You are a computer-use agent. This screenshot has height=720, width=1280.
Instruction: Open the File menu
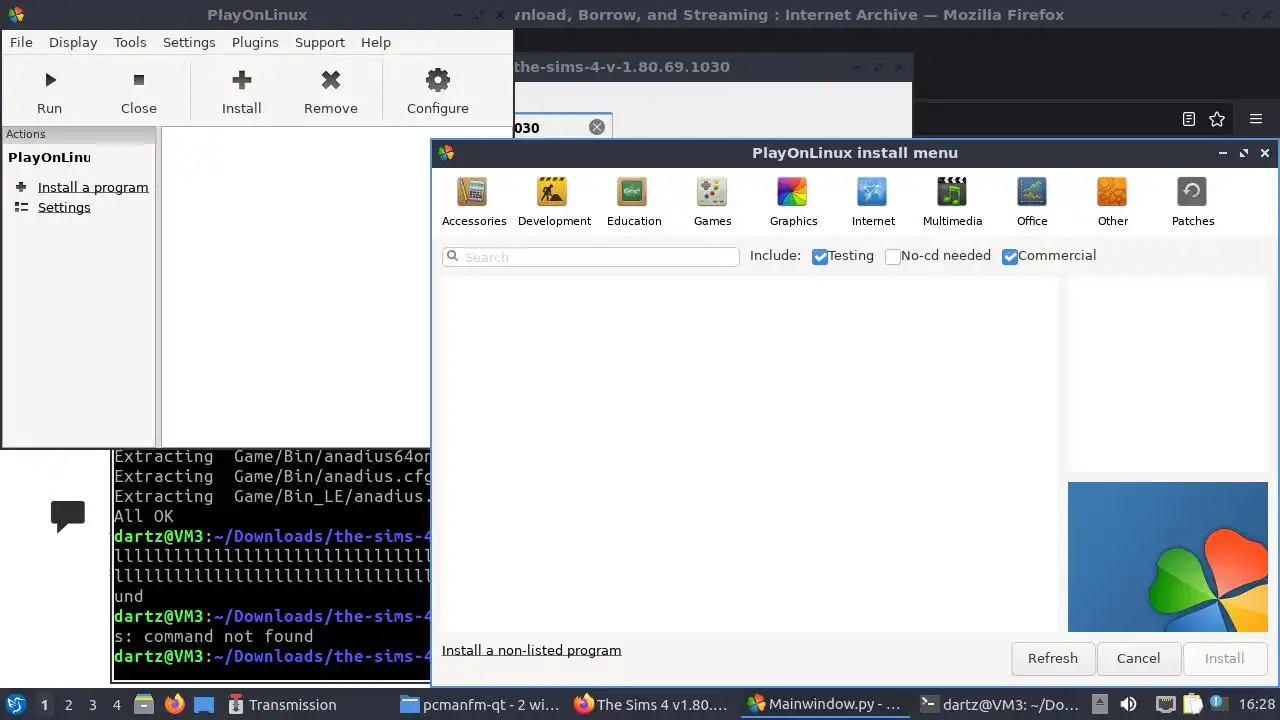point(21,42)
